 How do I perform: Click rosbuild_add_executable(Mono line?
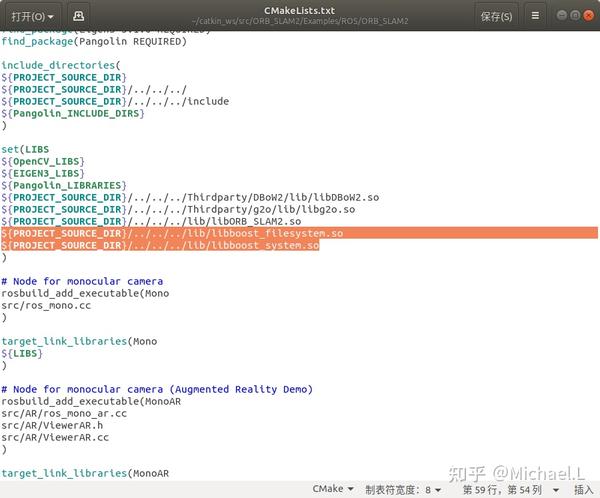pyautogui.click(x=85, y=293)
